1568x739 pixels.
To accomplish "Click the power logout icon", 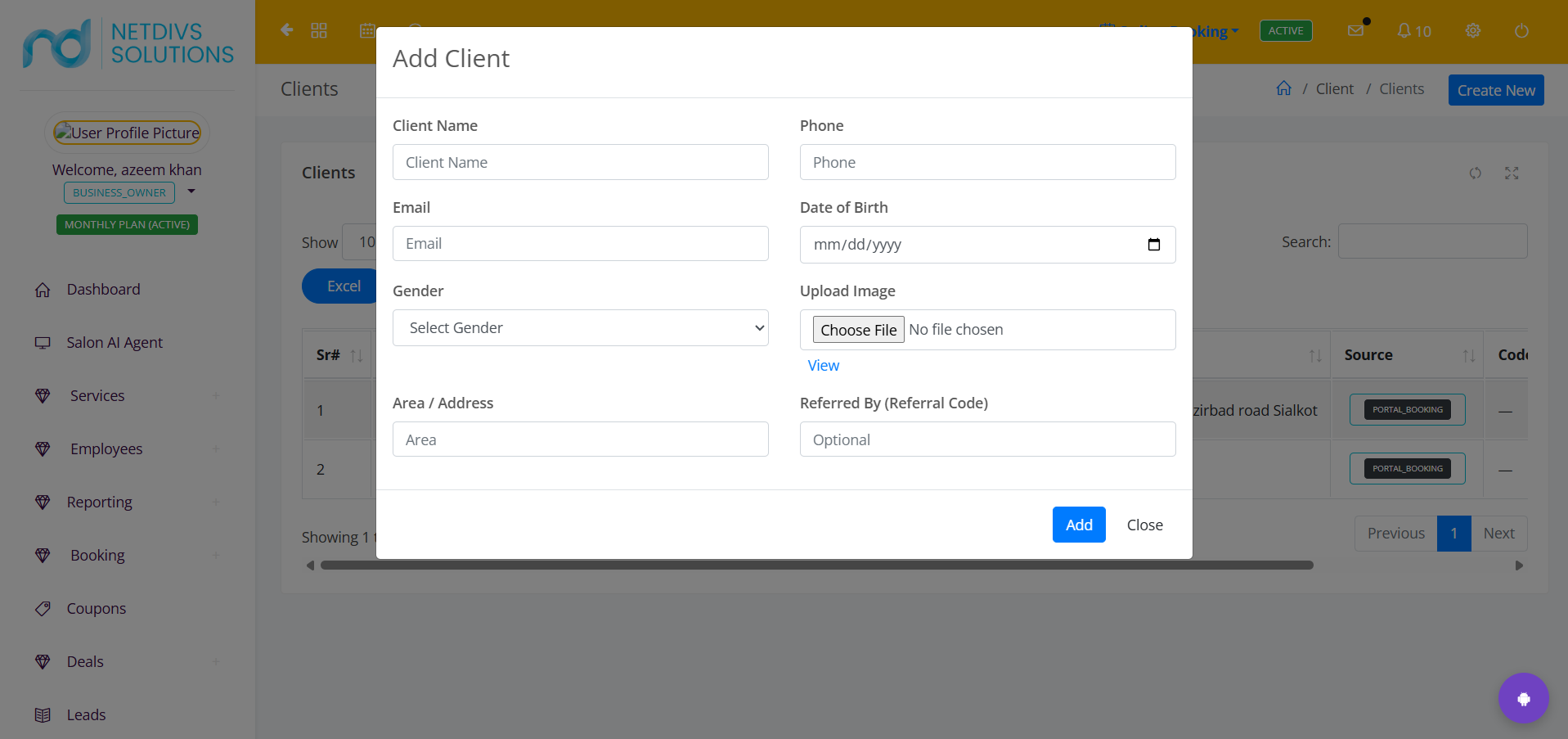I will pos(1521,31).
